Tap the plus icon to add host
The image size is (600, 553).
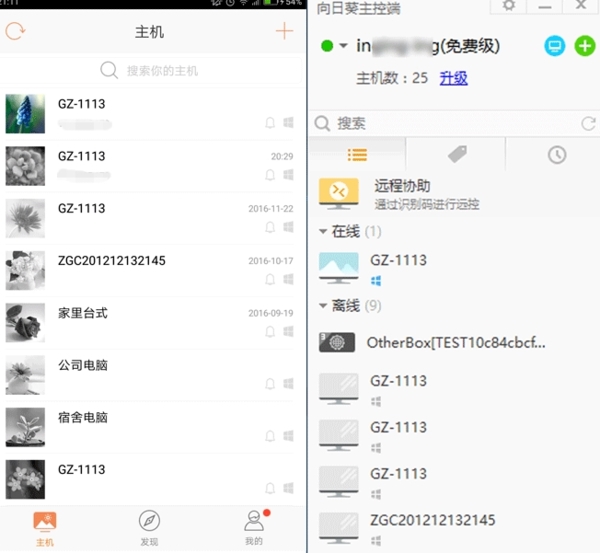pos(284,31)
